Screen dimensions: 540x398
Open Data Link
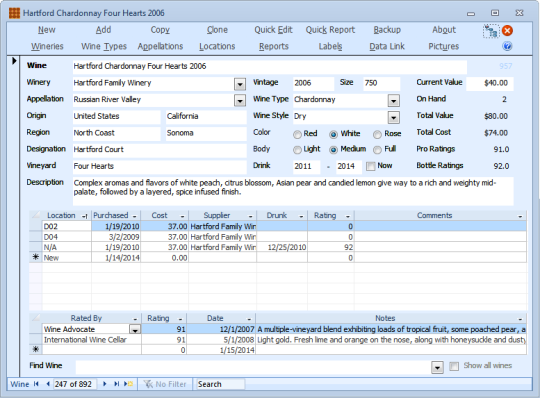point(387,46)
